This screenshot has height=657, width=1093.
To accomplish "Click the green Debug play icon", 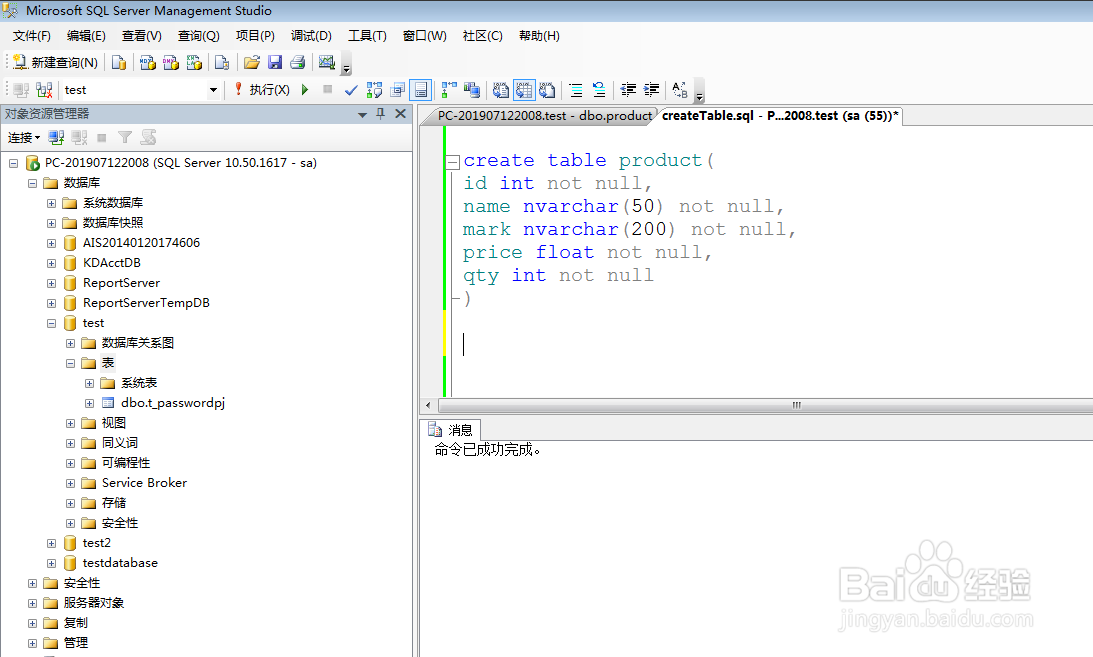I will pos(305,90).
